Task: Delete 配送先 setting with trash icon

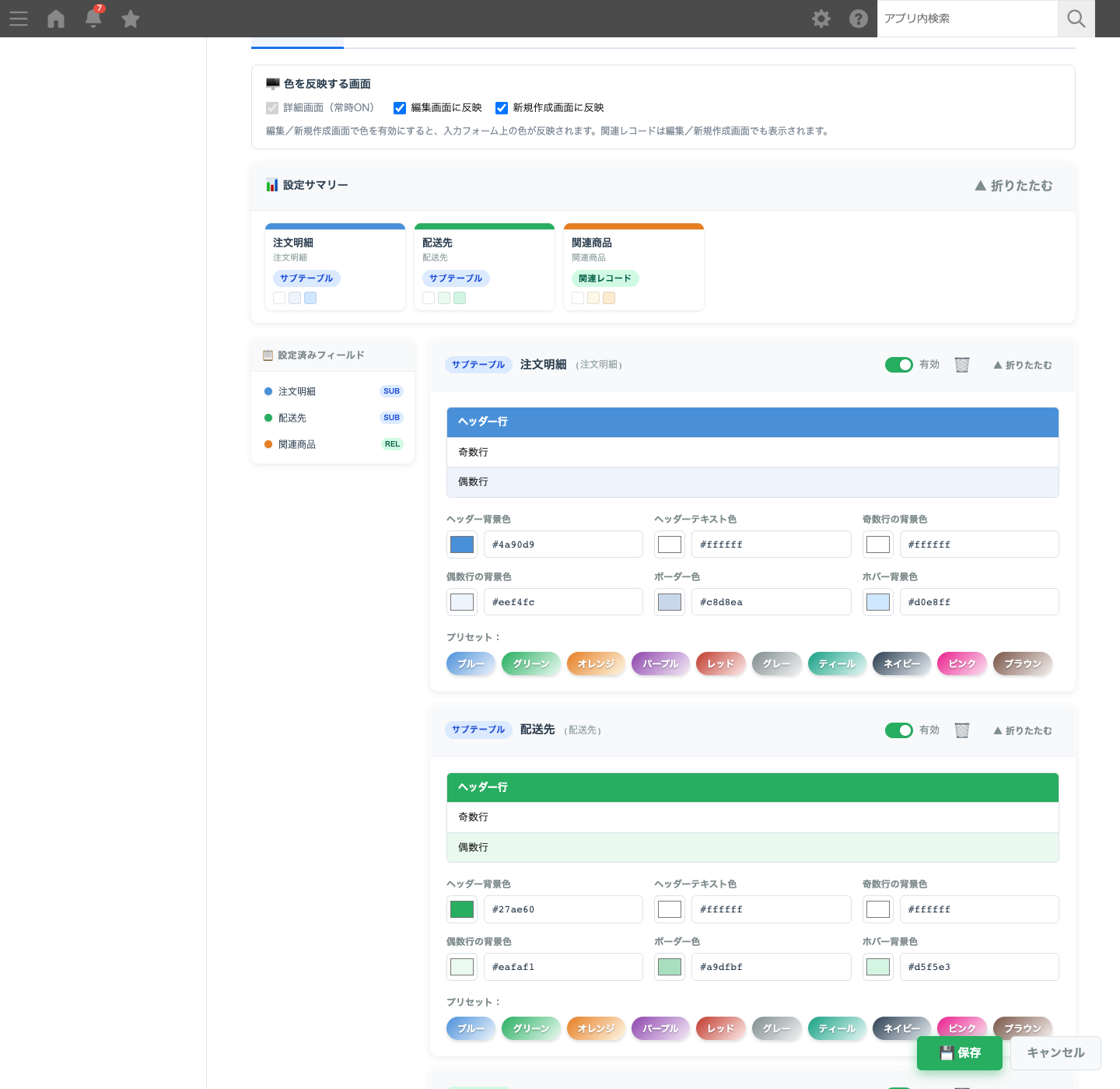Action: click(962, 730)
